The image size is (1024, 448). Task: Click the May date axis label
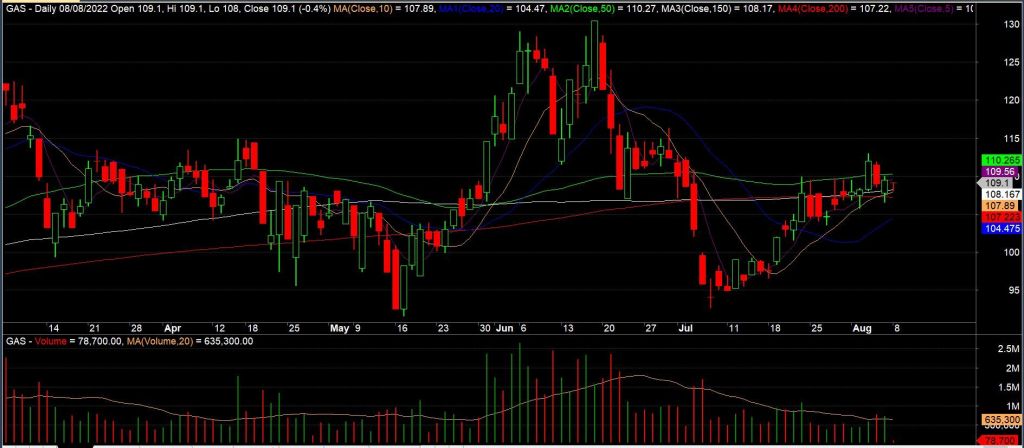coord(339,328)
